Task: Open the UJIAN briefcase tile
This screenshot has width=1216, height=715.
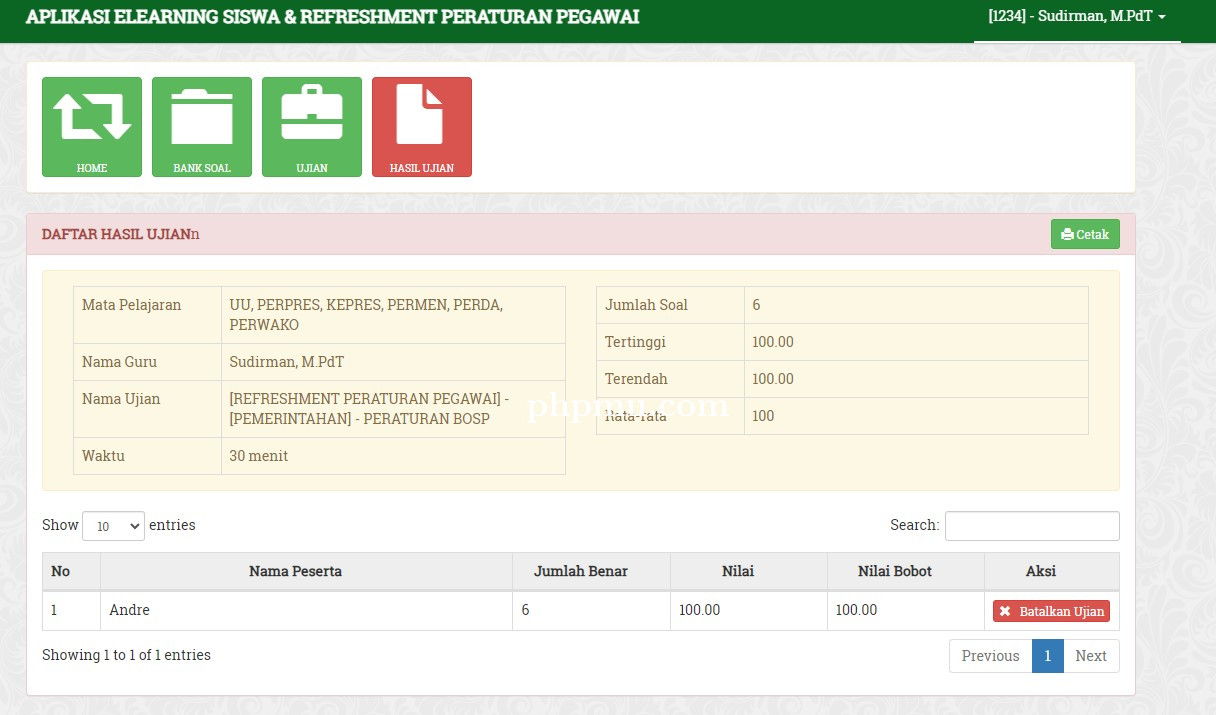Action: click(x=312, y=127)
